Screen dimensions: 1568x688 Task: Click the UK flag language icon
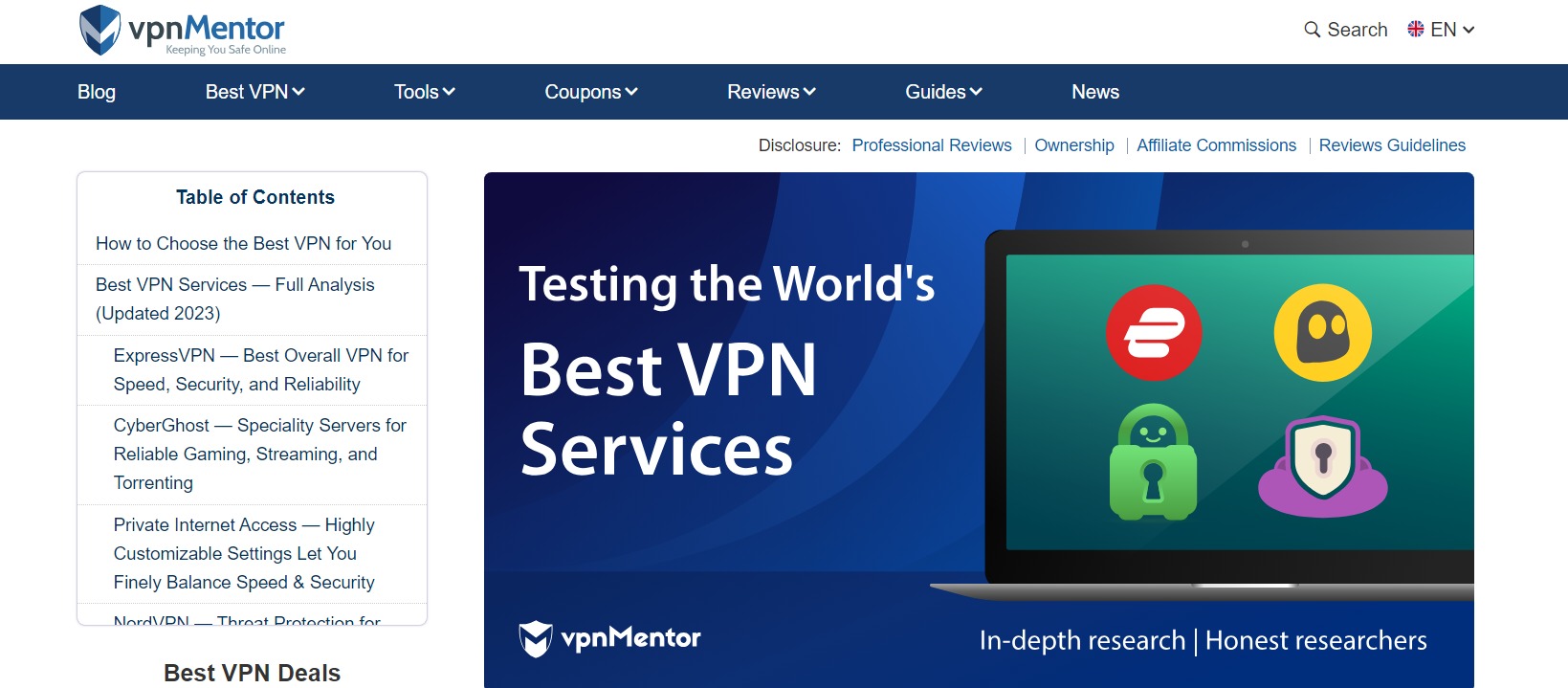(x=1416, y=30)
